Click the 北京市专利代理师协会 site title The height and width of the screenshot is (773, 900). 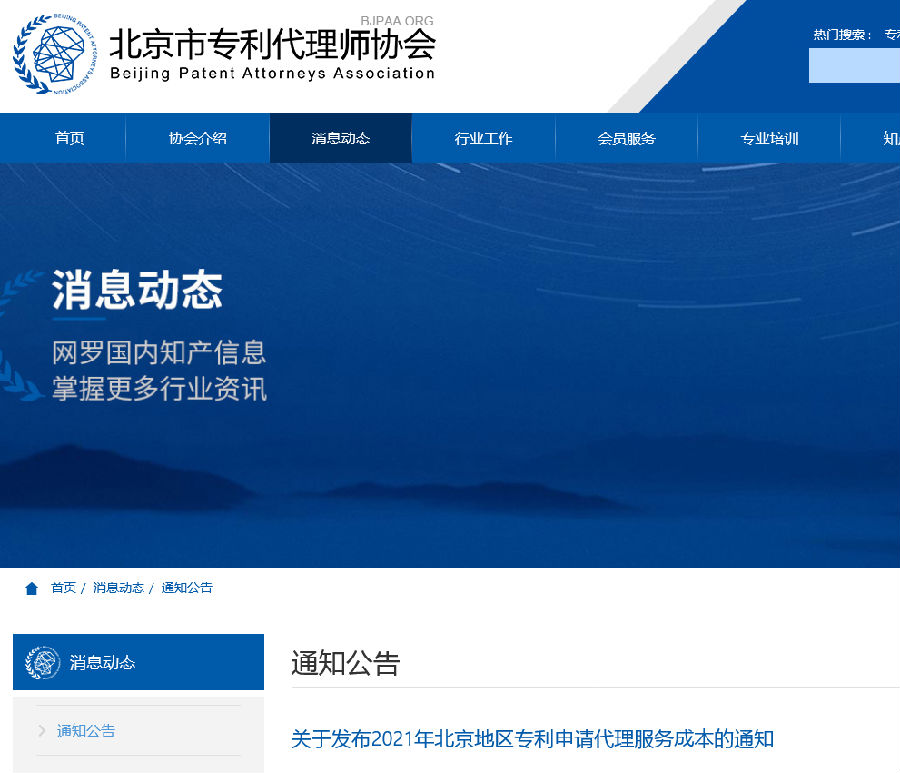(273, 45)
